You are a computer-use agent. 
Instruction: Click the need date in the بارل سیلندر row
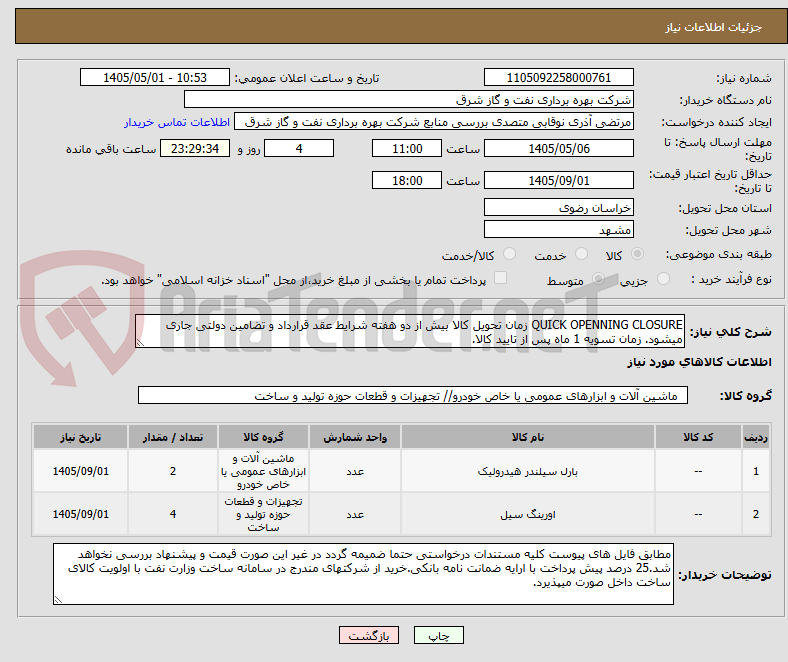point(80,471)
